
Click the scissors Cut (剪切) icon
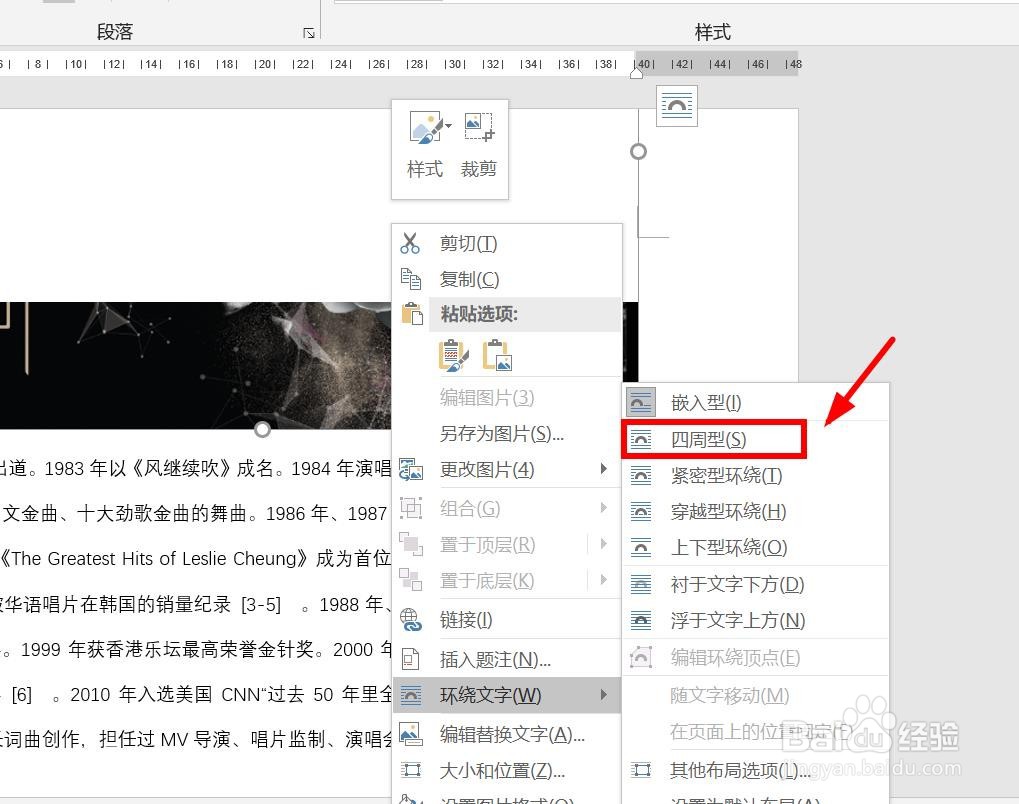[411, 242]
